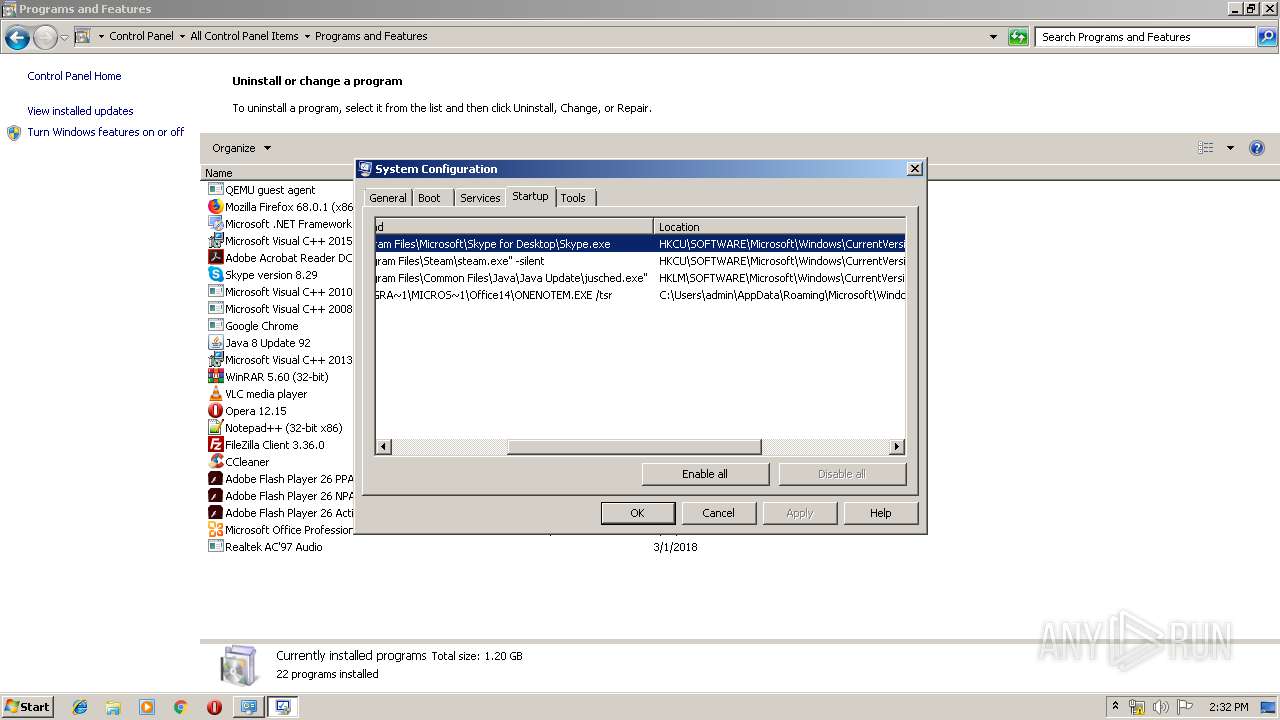The image size is (1280, 720).
Task: Show hidden tray icons arrow
Action: [1115, 707]
